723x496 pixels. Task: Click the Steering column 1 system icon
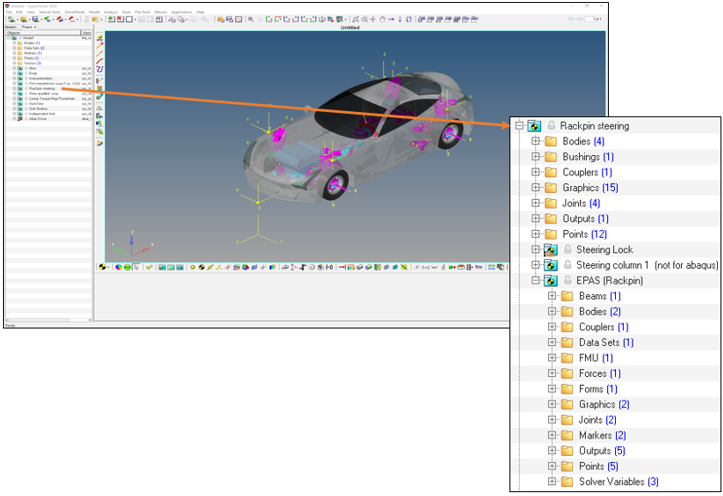[550, 265]
